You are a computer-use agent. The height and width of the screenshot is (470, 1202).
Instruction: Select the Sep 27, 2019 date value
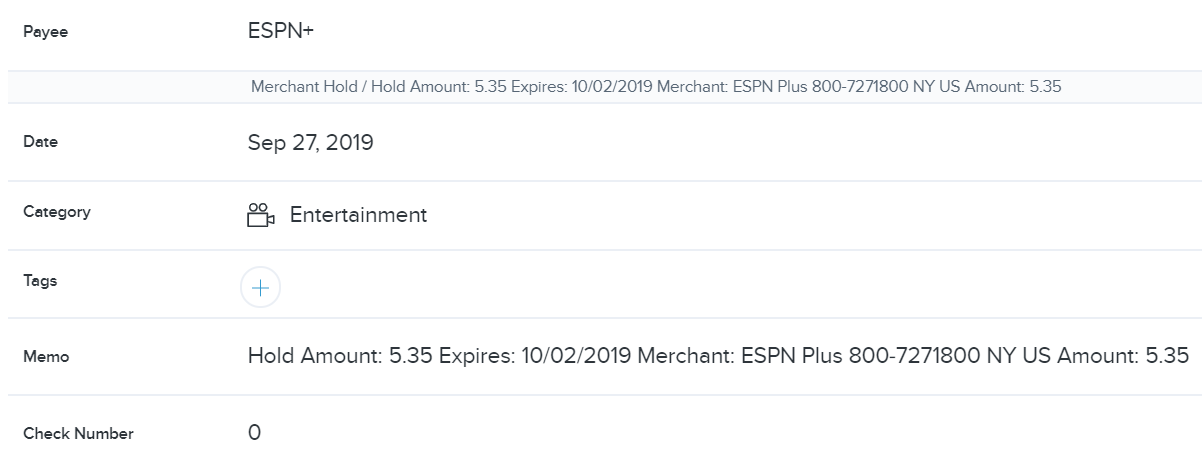(310, 143)
